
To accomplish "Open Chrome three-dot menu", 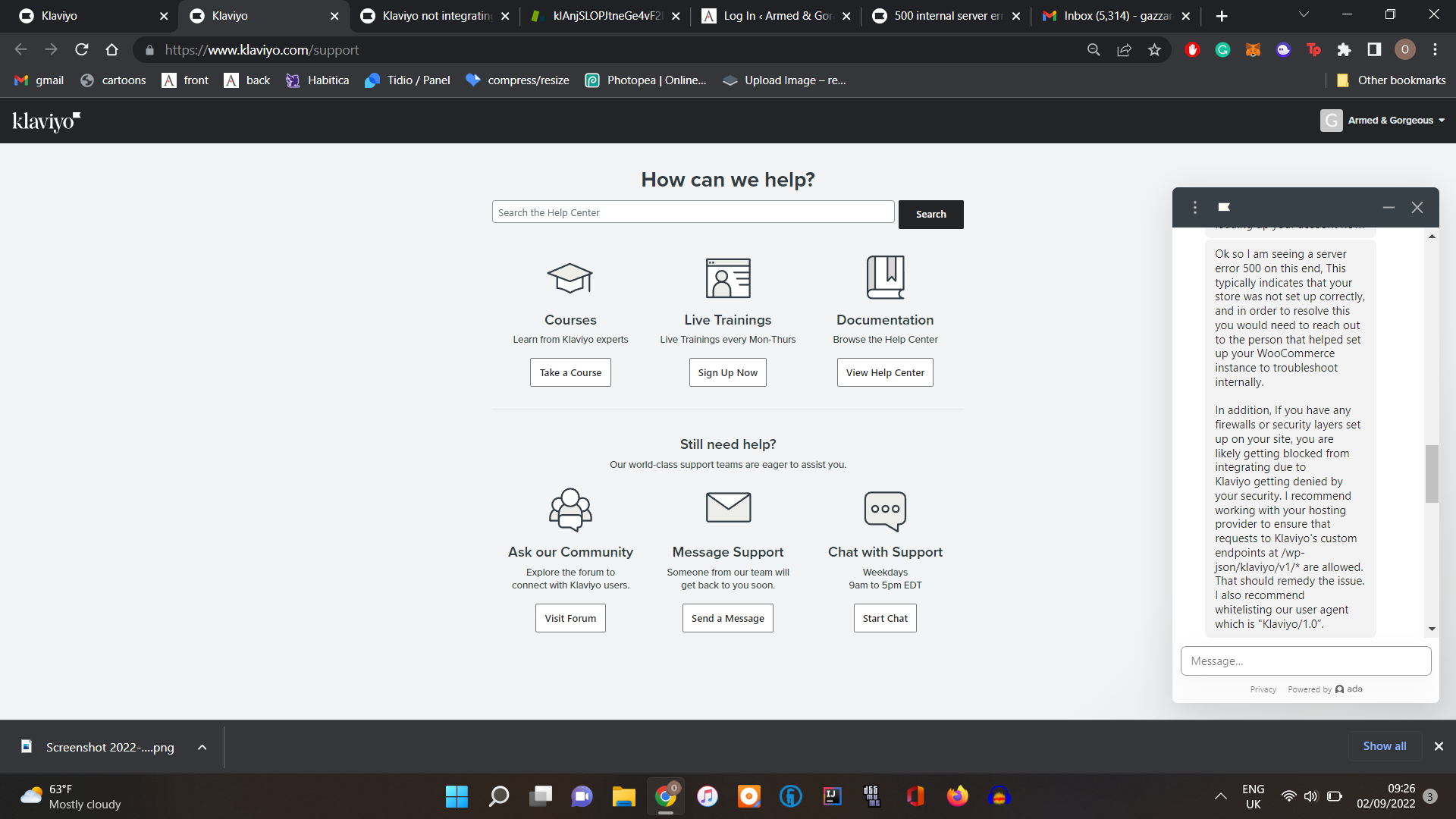I will click(x=1435, y=49).
